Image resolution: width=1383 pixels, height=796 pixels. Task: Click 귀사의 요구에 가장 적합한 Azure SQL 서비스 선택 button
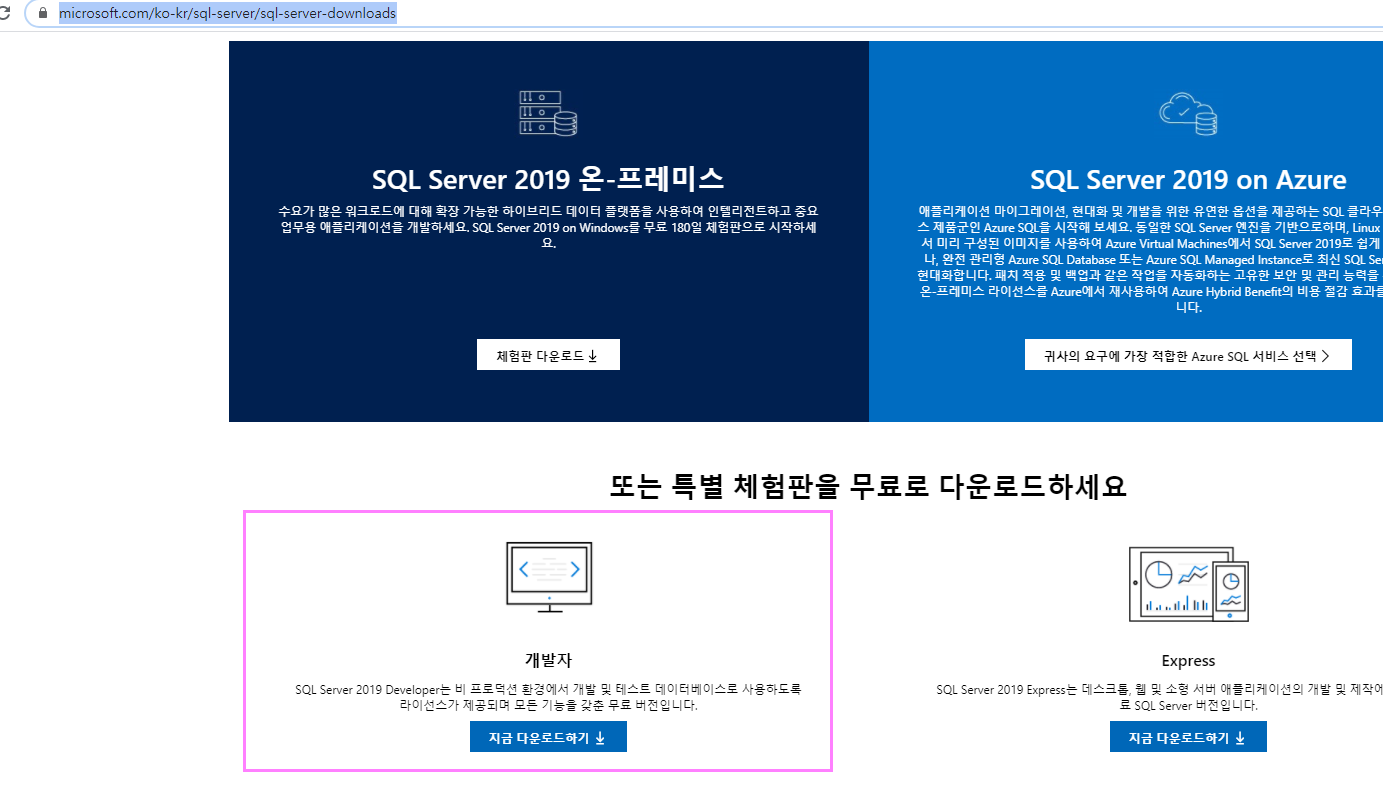coord(1188,355)
